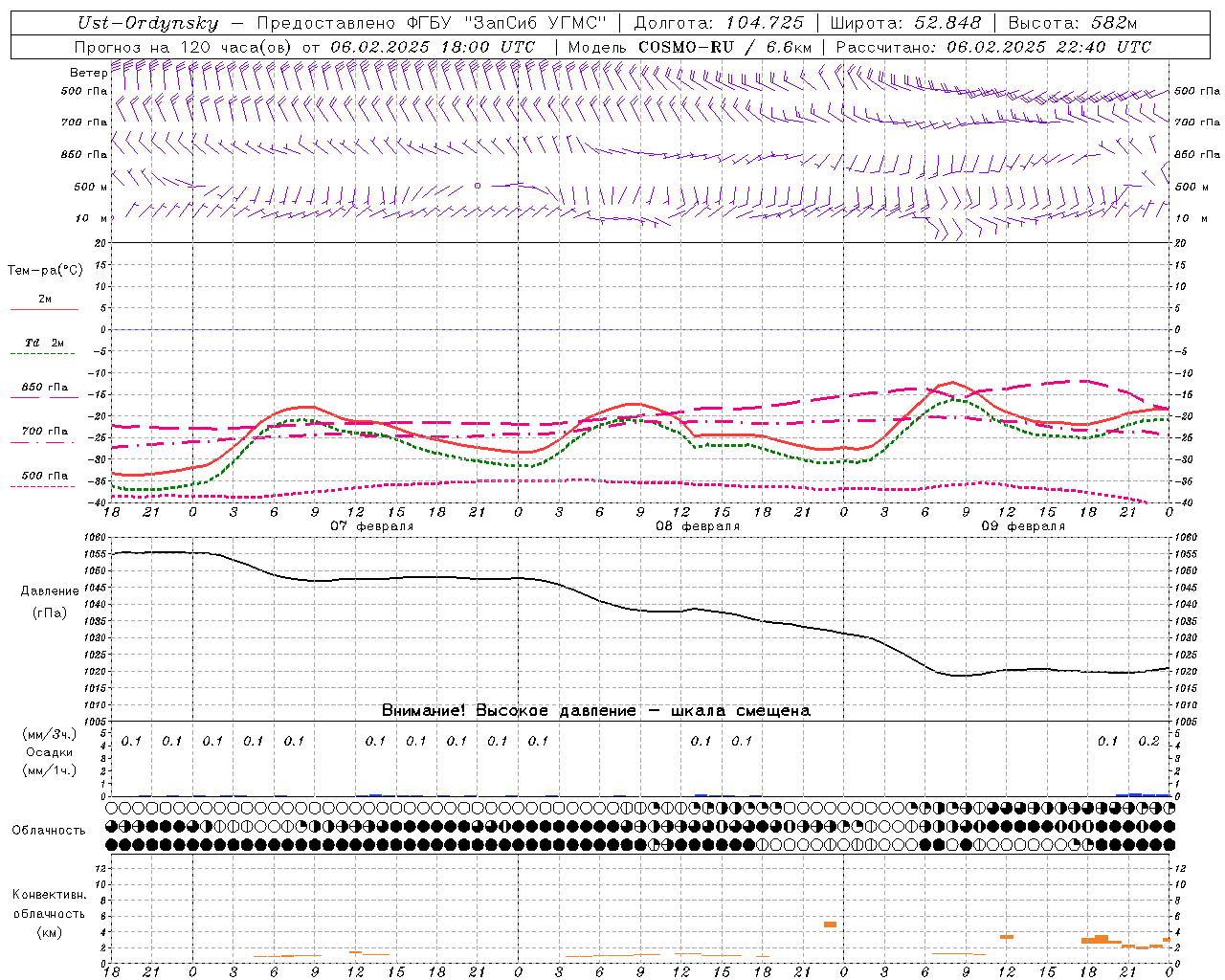This screenshot has width=1225, height=980.
Task: Click the station name Ust-Ordynsky
Action: coord(147,23)
